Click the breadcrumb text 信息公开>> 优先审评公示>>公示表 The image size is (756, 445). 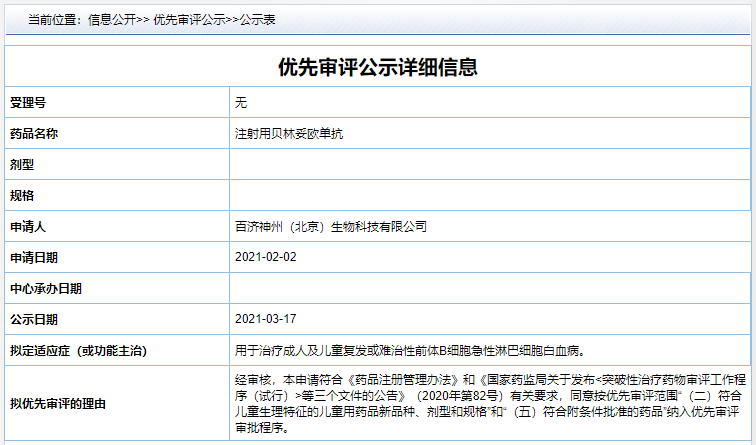[x=182, y=20]
